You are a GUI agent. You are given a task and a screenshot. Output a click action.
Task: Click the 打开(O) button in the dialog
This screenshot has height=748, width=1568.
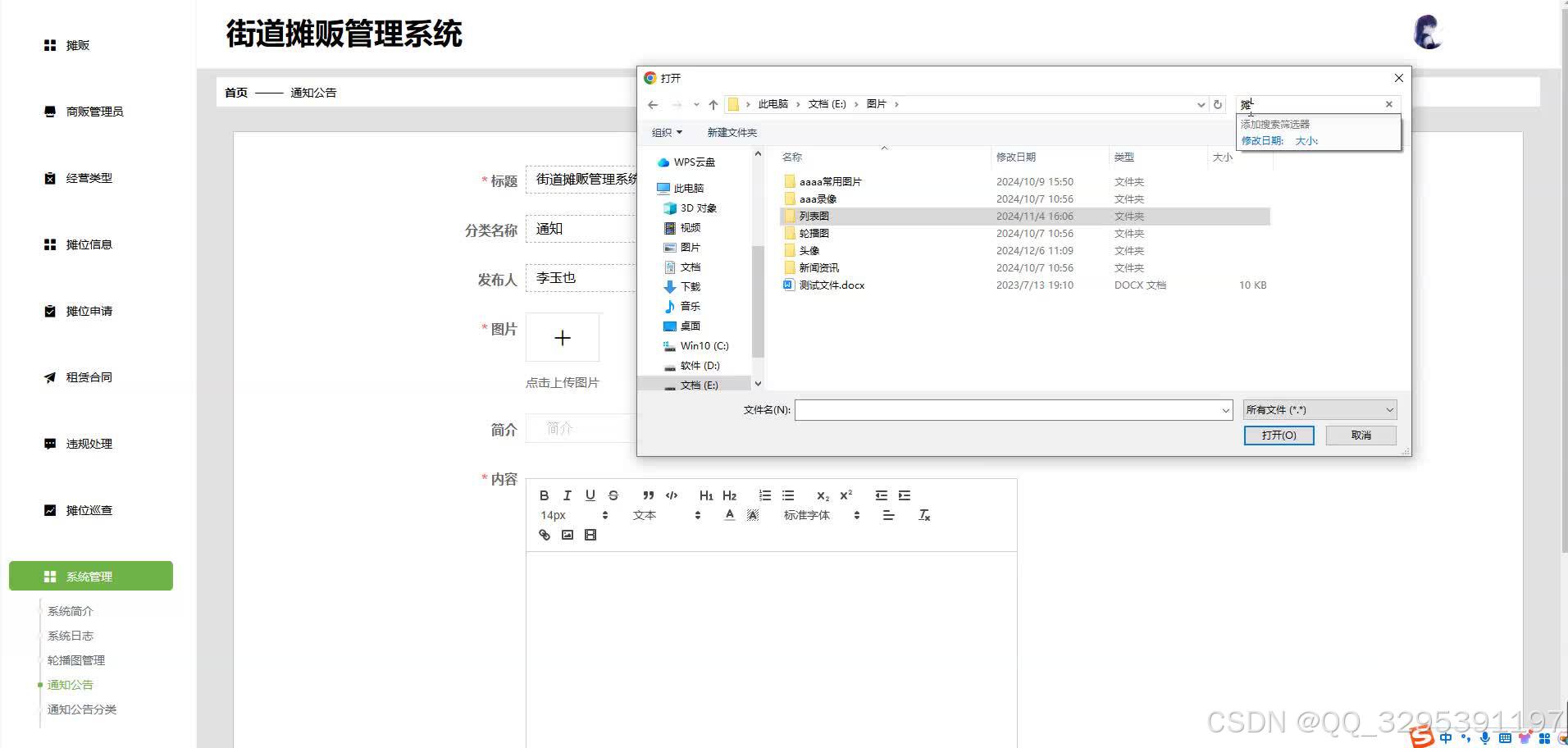[x=1279, y=435]
